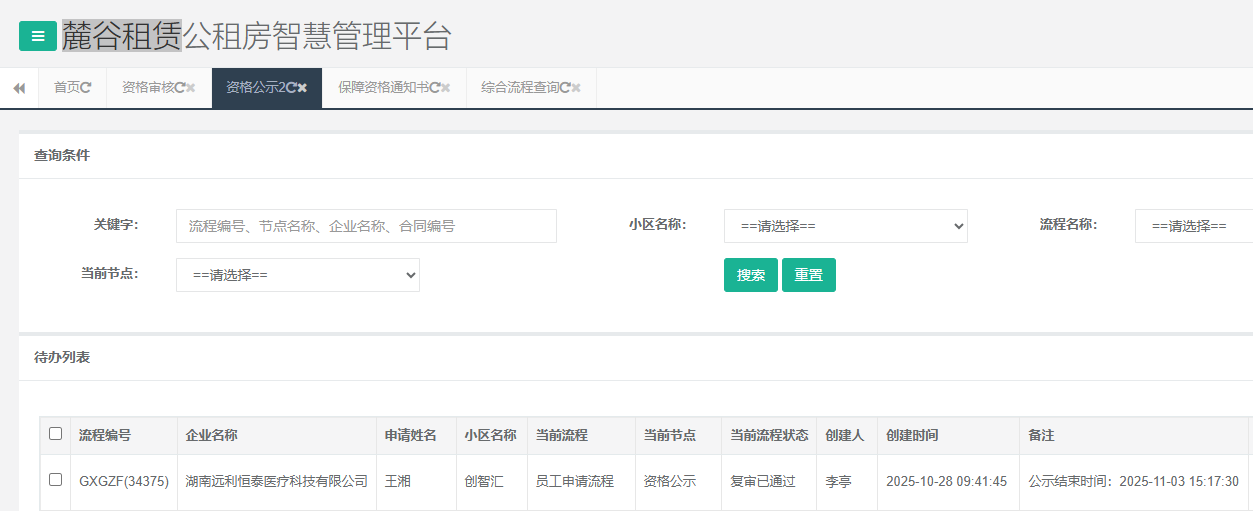Click the double-left arrow tab scroll icon
This screenshot has width=1253, height=511.
(19, 88)
